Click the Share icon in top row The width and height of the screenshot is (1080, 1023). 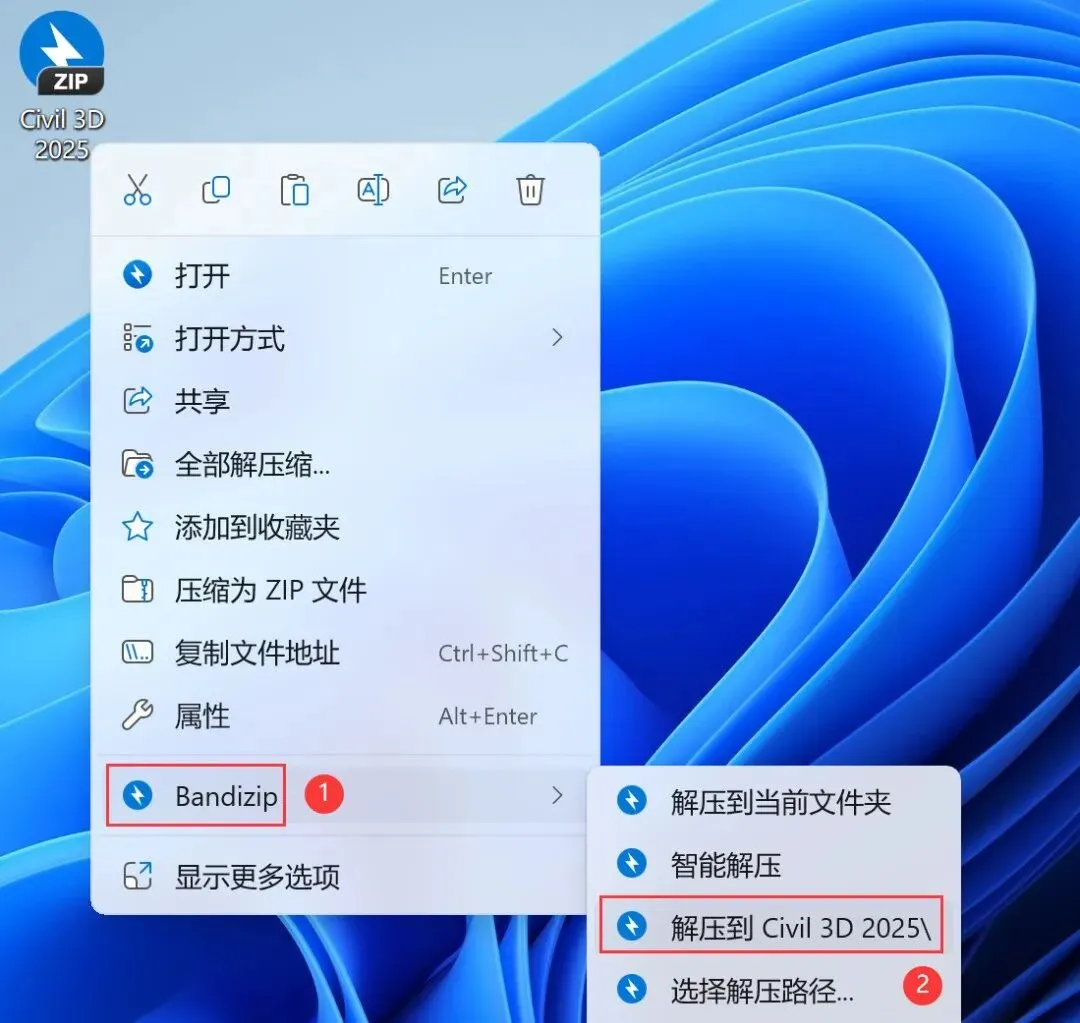click(x=452, y=190)
